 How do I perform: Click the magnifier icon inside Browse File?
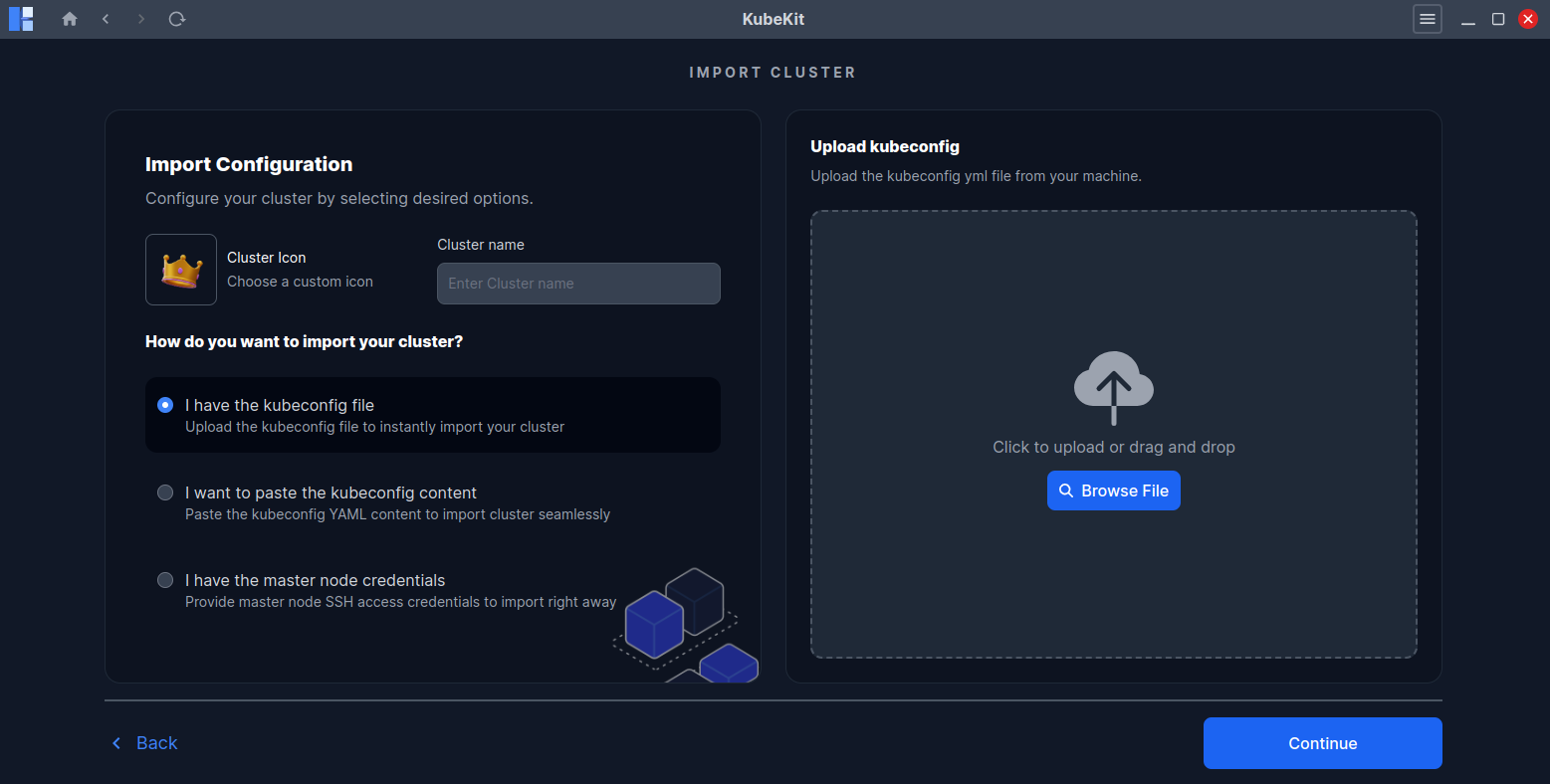[x=1066, y=490]
